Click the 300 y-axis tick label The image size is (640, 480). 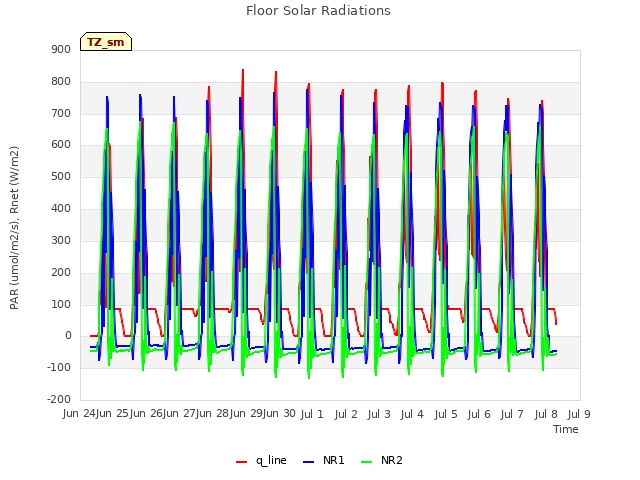(61, 240)
